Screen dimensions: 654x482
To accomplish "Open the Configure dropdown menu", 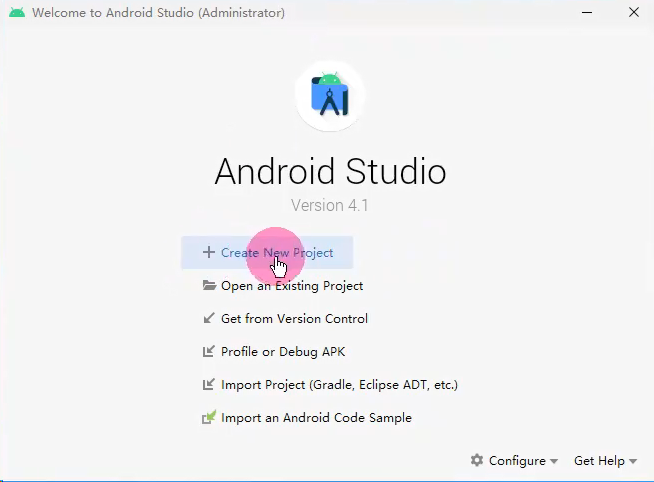I will coord(514,461).
